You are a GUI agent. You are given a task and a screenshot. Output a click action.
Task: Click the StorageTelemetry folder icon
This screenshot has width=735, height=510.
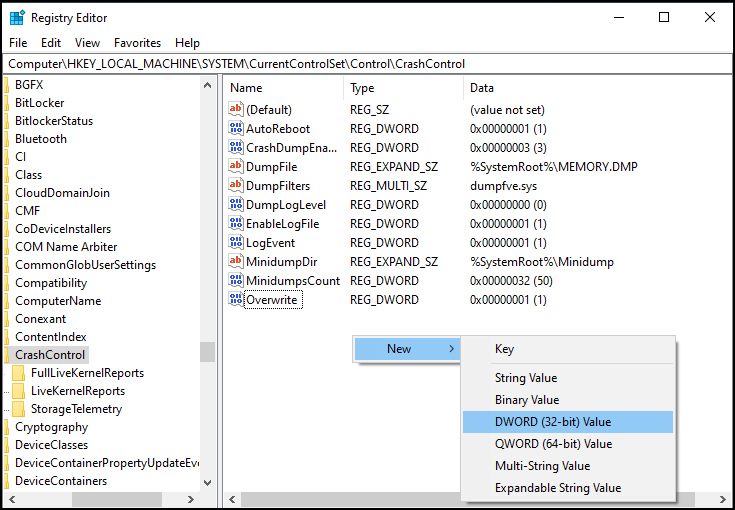19,409
